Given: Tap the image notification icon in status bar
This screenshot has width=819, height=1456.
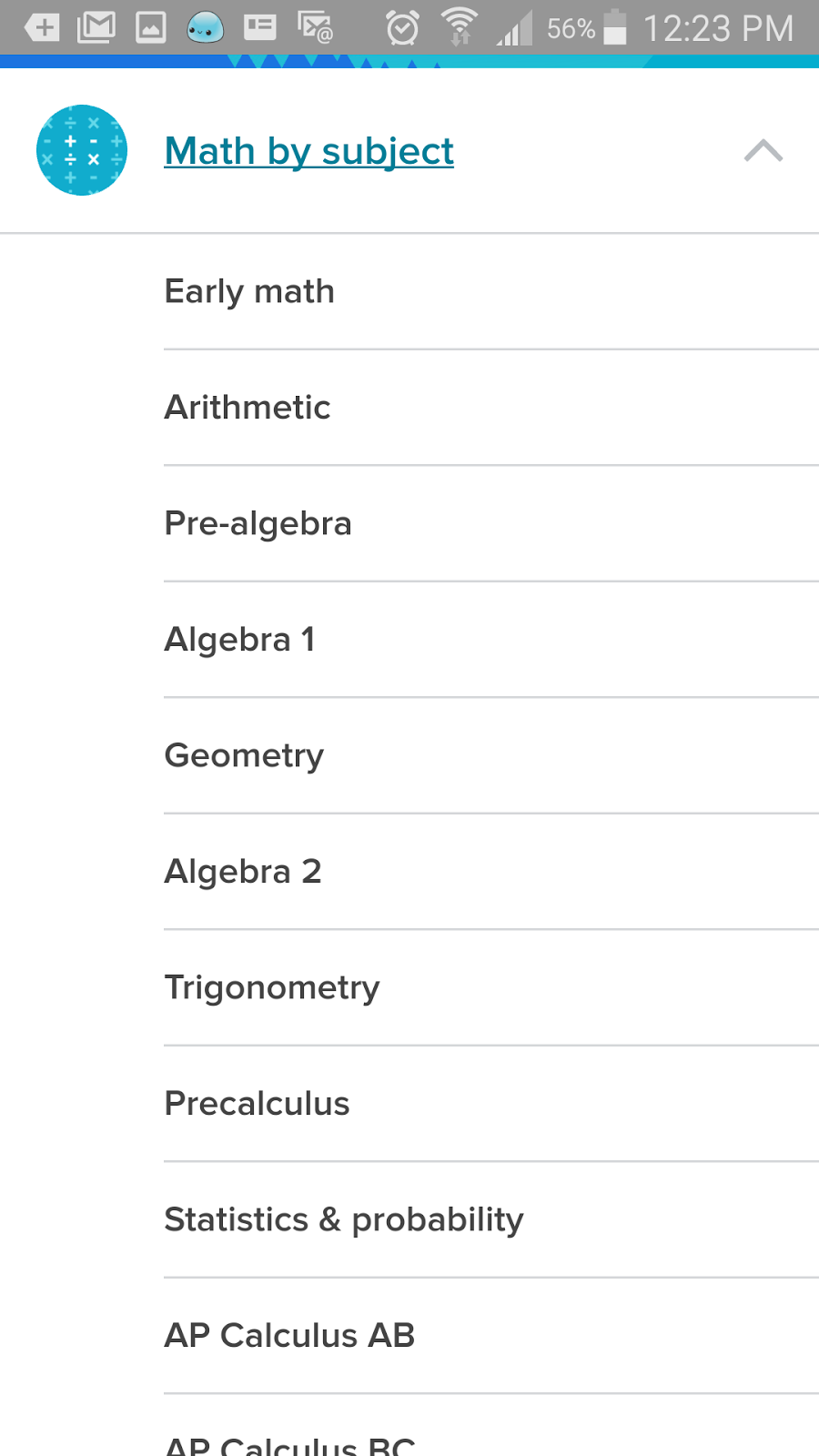Looking at the screenshot, I should (x=150, y=28).
